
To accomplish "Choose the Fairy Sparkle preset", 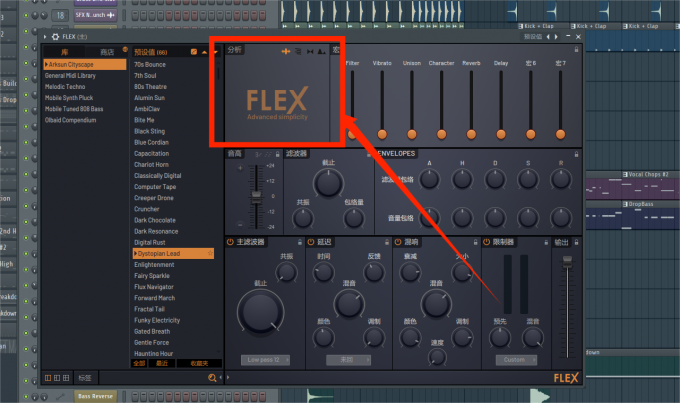I will click(x=152, y=276).
